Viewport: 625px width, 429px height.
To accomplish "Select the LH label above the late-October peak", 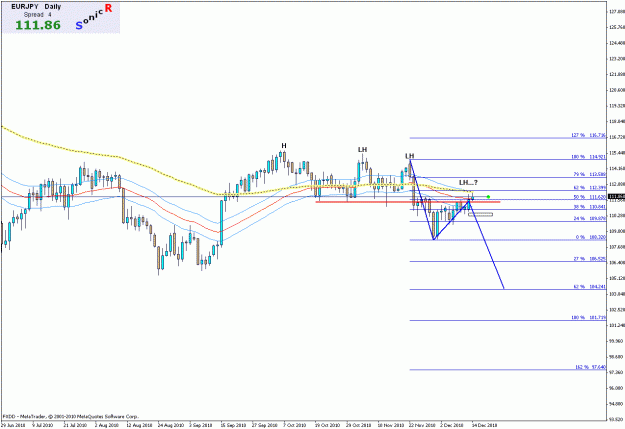I will pos(362,150).
